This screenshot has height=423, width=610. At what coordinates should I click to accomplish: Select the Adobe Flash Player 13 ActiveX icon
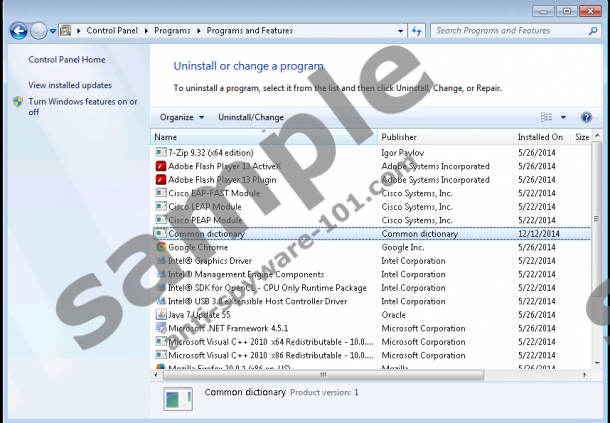(x=161, y=166)
